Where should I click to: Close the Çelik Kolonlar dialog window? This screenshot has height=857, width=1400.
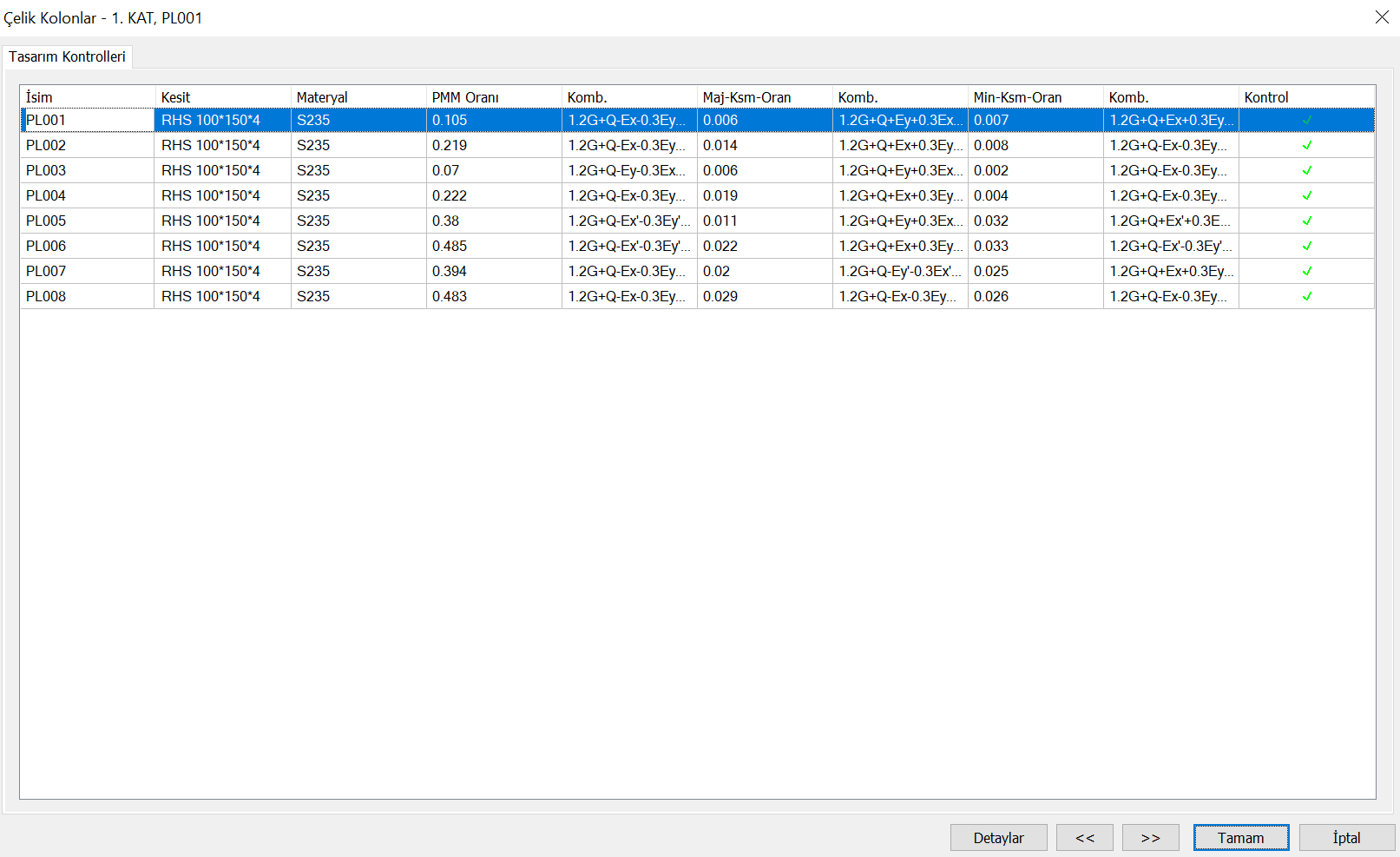tap(1382, 17)
